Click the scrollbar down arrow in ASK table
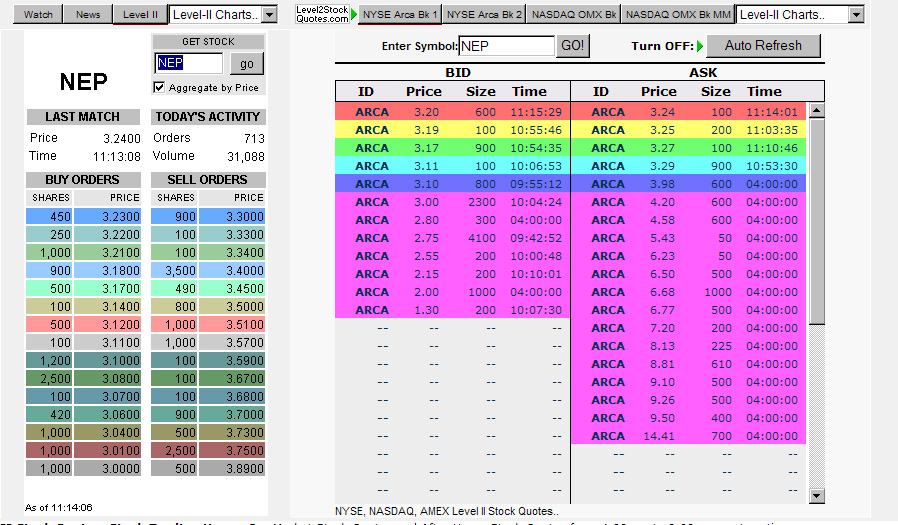 [817, 496]
